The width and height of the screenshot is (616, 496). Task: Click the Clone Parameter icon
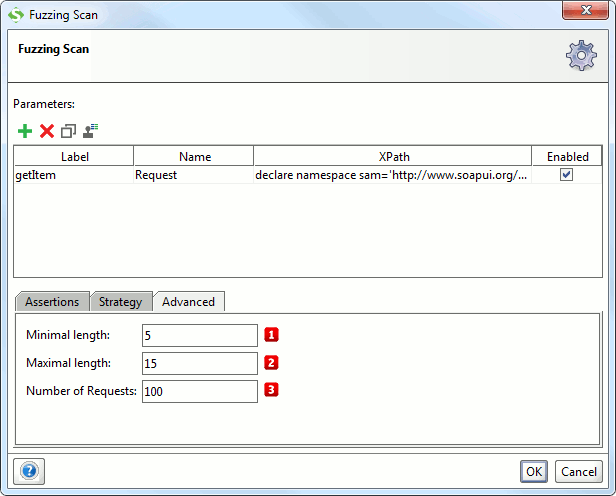coord(68,131)
